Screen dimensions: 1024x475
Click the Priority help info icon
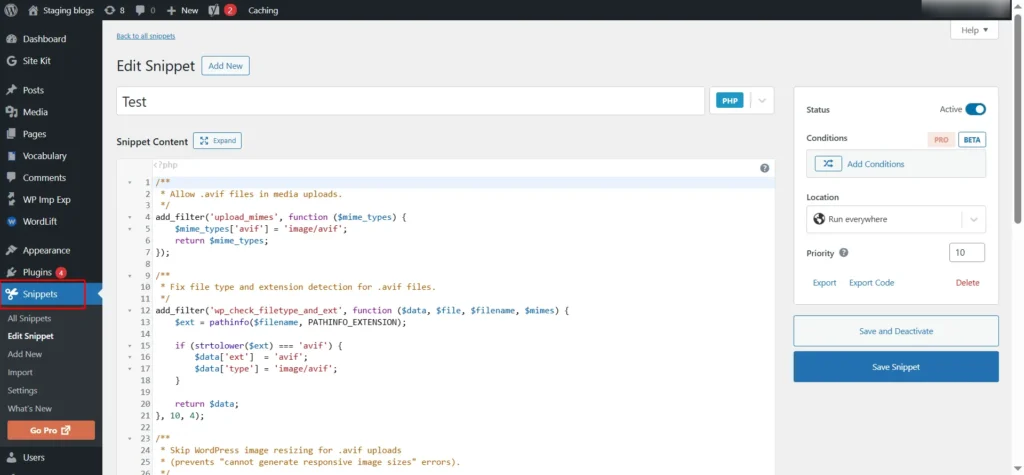tap(844, 253)
